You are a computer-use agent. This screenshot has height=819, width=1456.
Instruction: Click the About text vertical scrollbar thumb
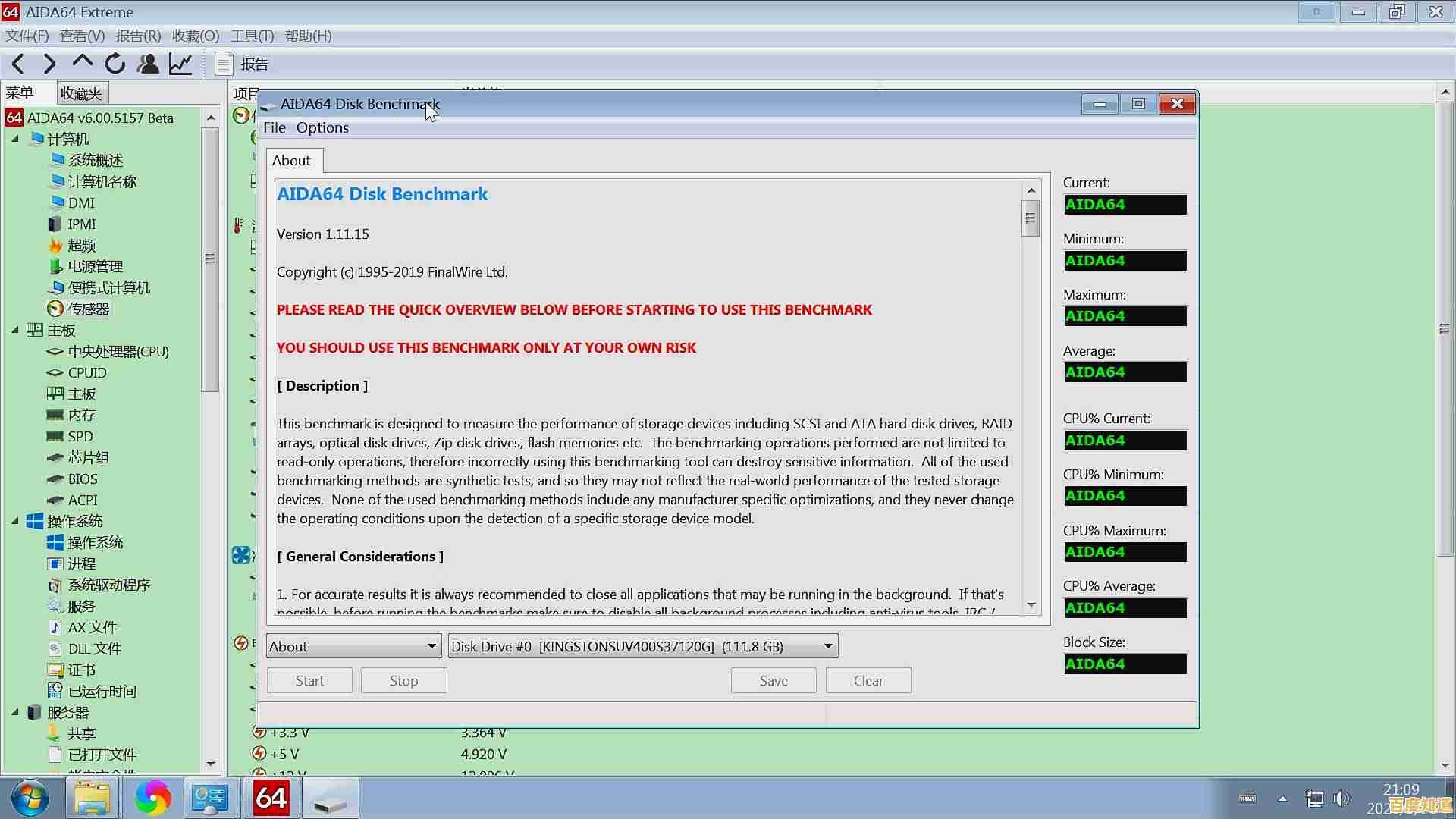1031,219
